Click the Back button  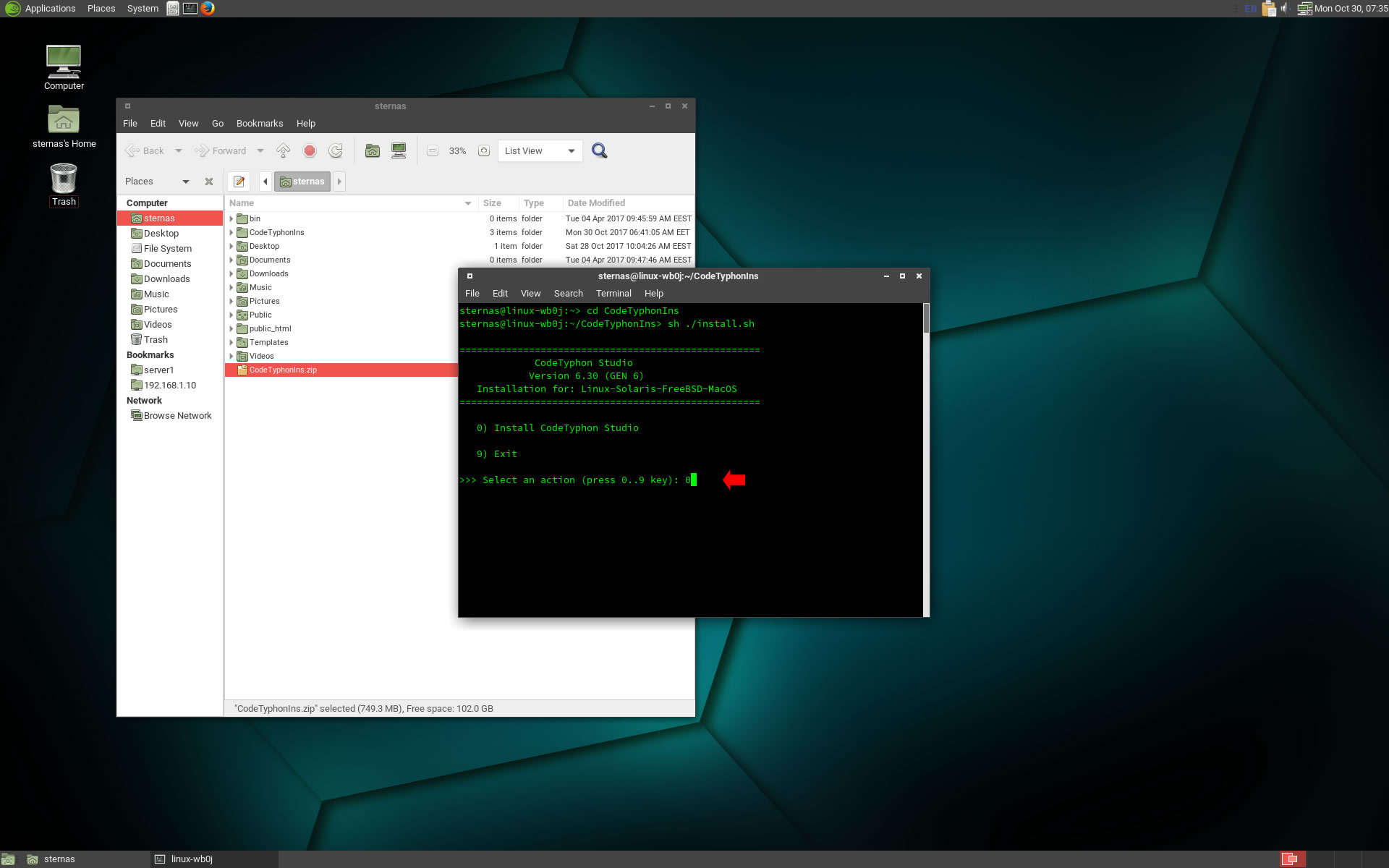(x=145, y=151)
